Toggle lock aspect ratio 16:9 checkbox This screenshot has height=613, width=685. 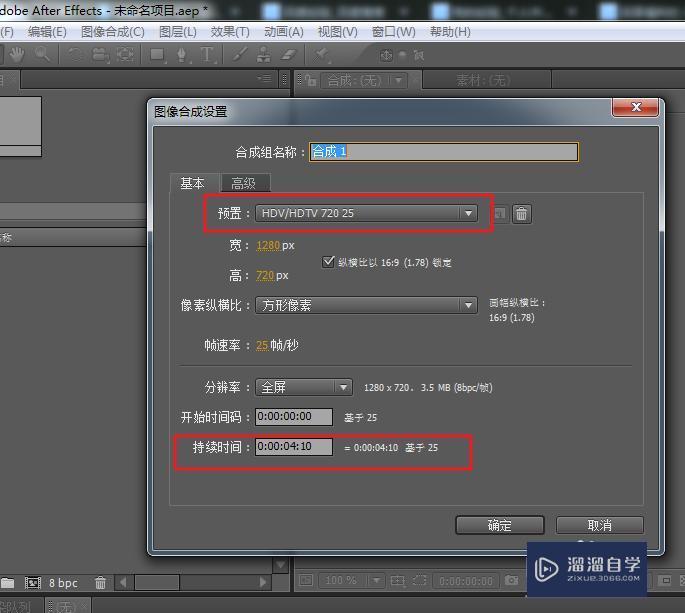pos(328,262)
